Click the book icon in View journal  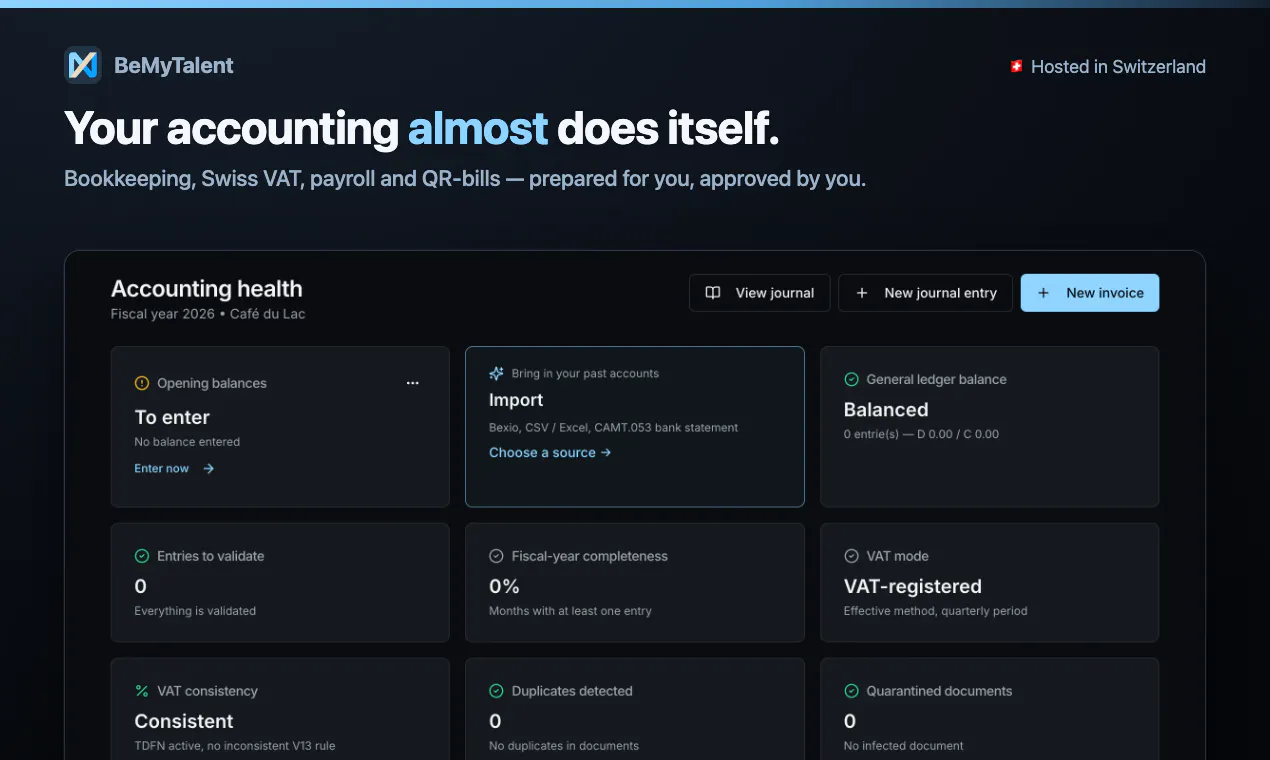pyautogui.click(x=713, y=293)
